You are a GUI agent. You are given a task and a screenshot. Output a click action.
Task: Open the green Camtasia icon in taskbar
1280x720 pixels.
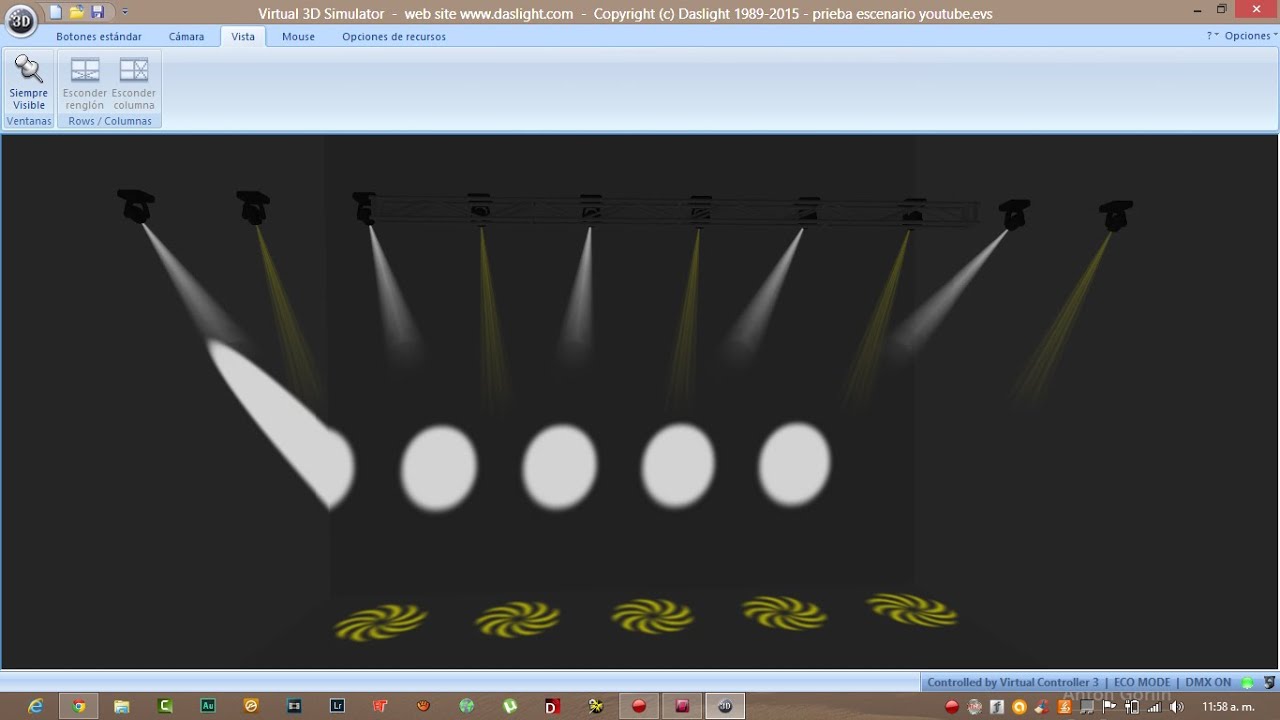pos(165,706)
